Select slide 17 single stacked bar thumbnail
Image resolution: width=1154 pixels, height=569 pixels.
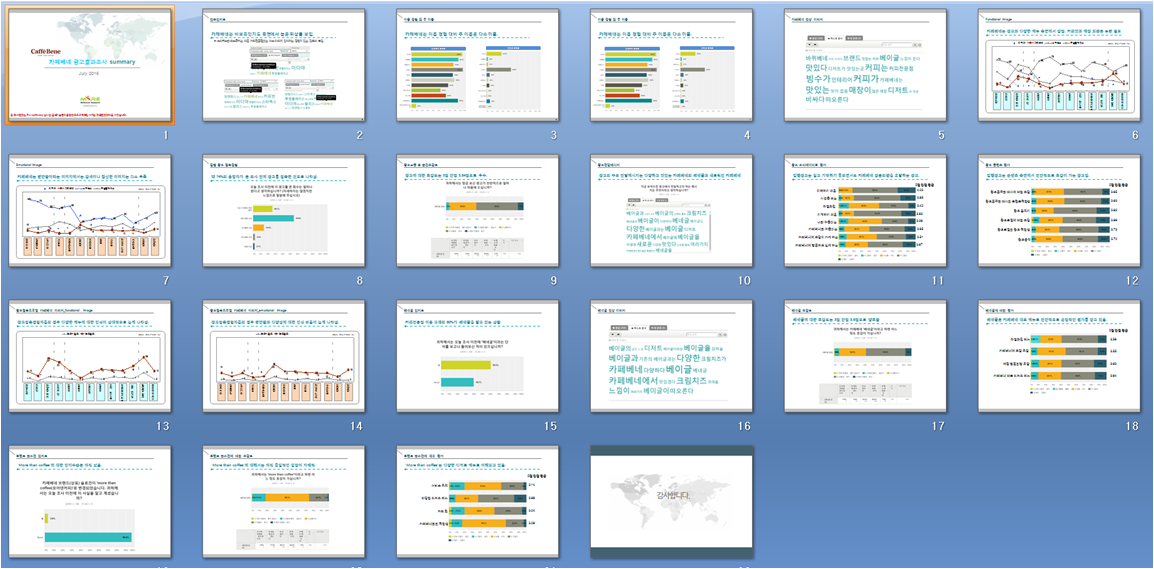(866, 356)
